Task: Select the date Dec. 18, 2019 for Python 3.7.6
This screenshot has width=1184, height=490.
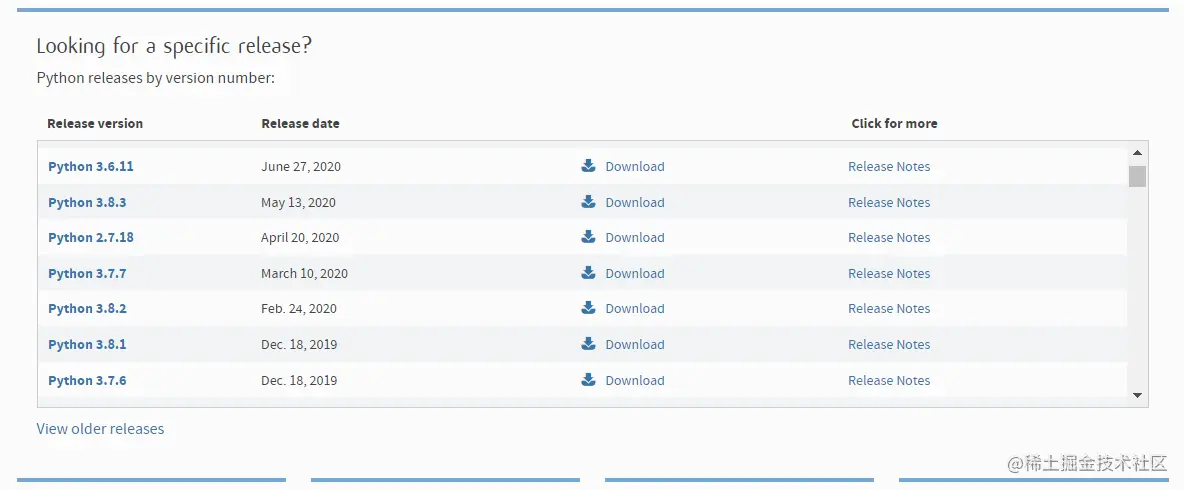Action: click(x=299, y=381)
